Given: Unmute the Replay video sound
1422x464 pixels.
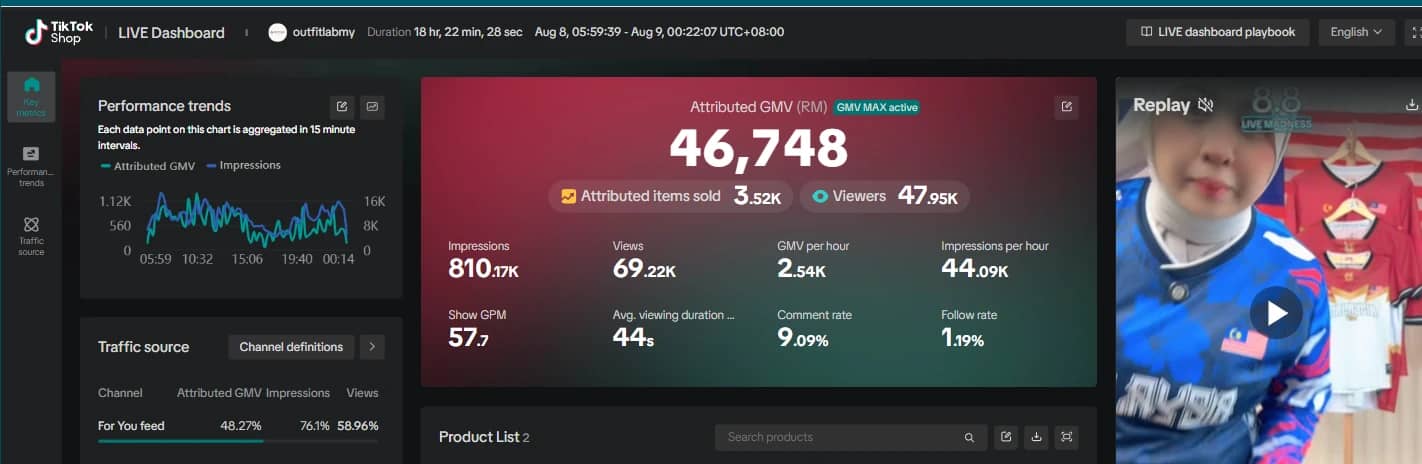Looking at the screenshot, I should tap(1206, 105).
